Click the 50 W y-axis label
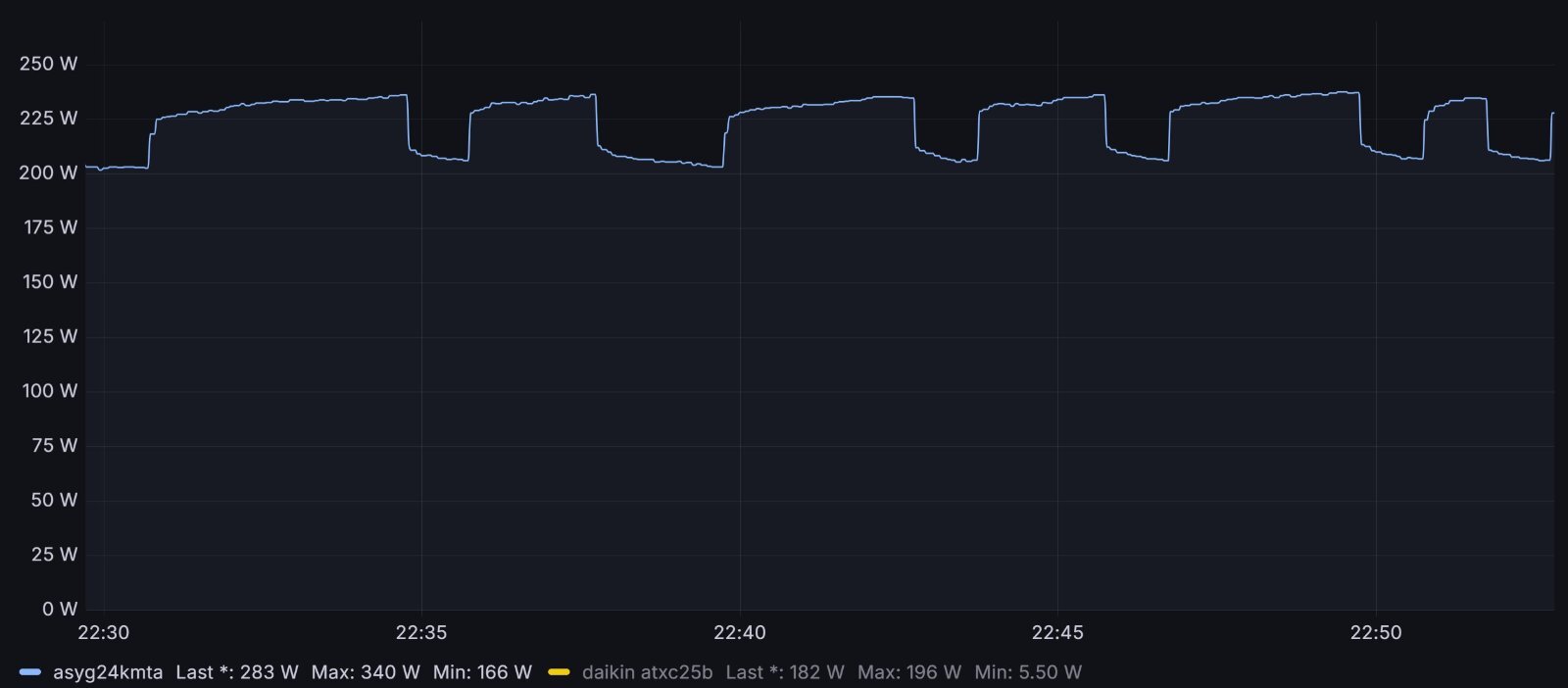The image size is (1568, 688). tap(54, 500)
